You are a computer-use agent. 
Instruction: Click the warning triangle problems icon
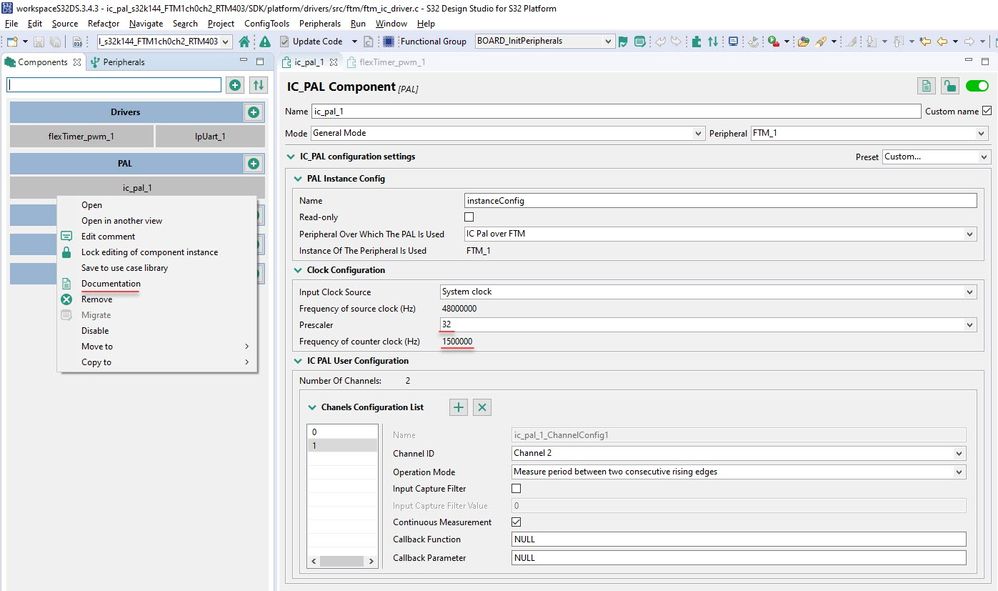coord(265,41)
